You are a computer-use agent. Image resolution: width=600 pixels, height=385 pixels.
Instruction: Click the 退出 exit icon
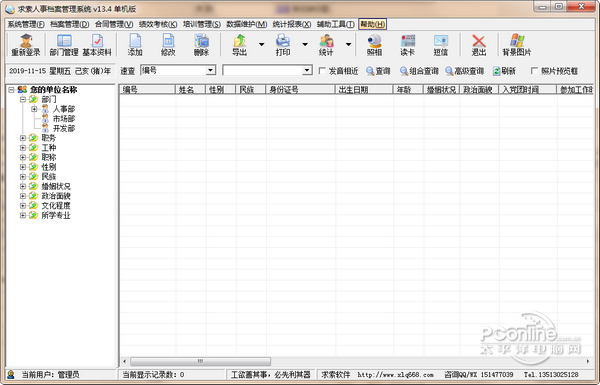479,45
